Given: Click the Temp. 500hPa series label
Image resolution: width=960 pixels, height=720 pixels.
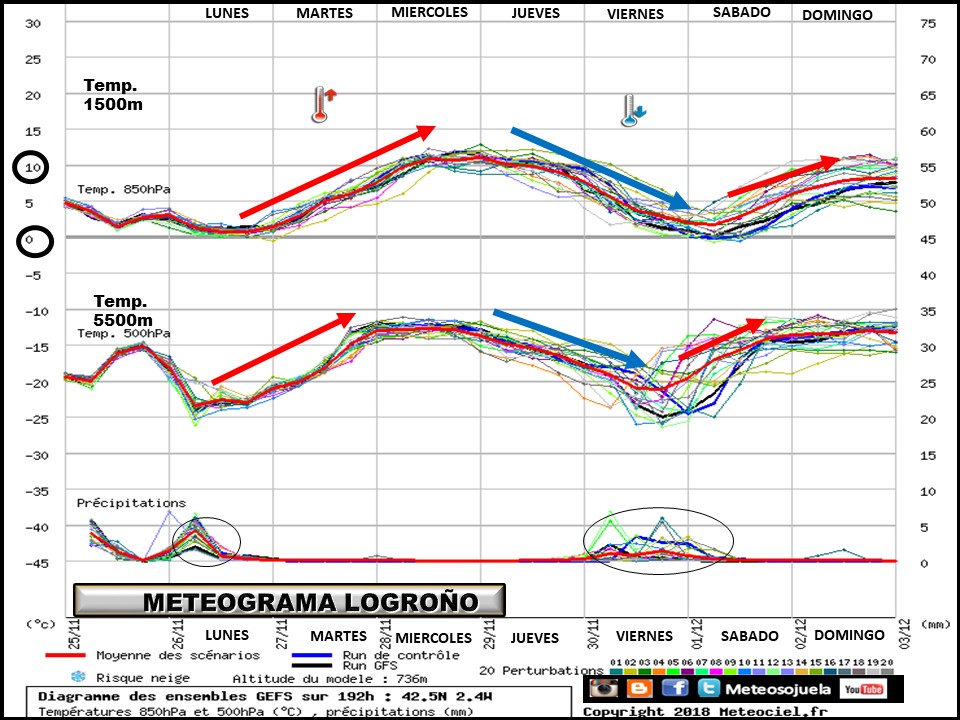Looking at the screenshot, I should pos(124,334).
